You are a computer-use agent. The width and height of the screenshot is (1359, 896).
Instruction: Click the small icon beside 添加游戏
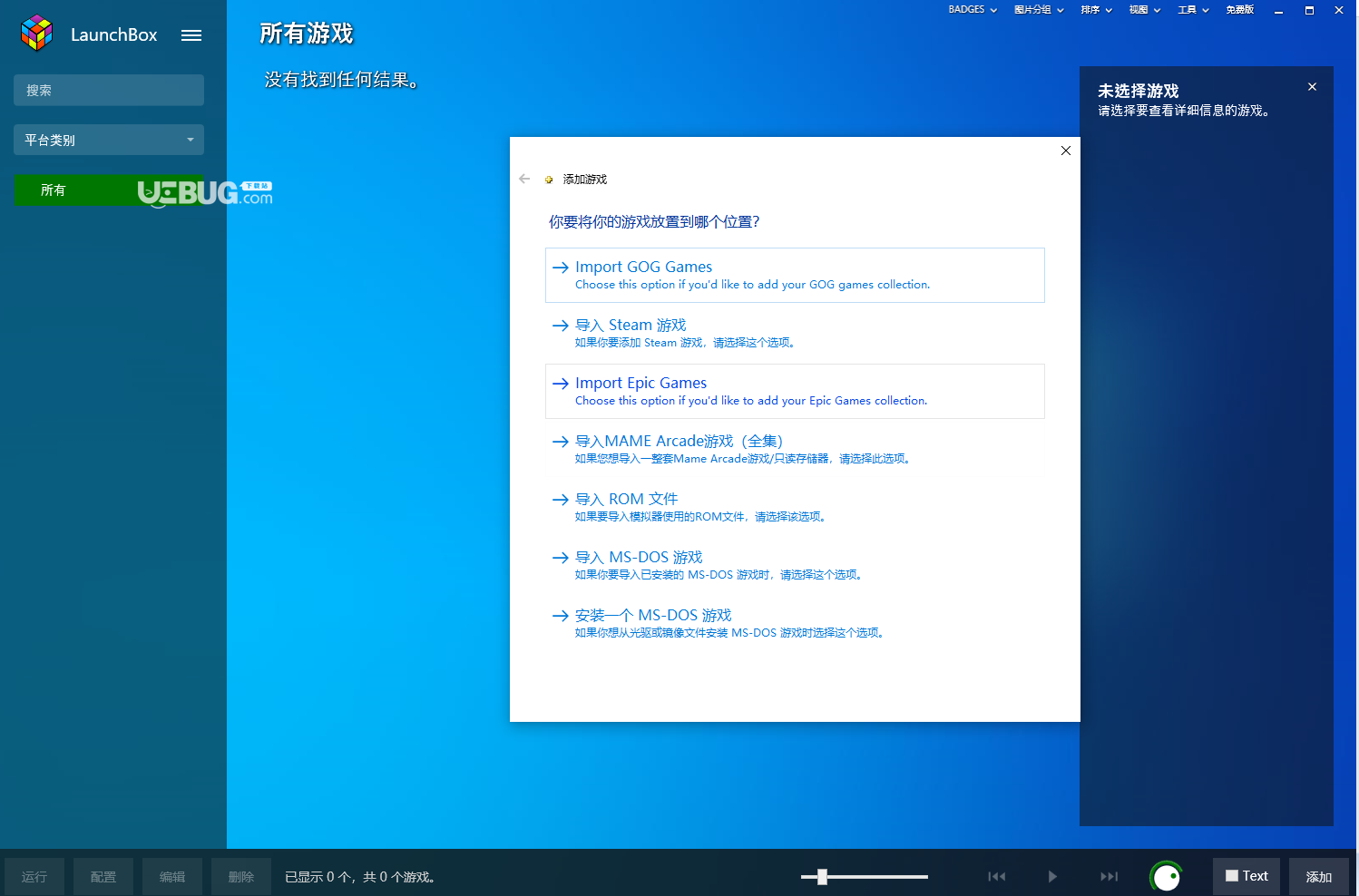pyautogui.click(x=549, y=180)
